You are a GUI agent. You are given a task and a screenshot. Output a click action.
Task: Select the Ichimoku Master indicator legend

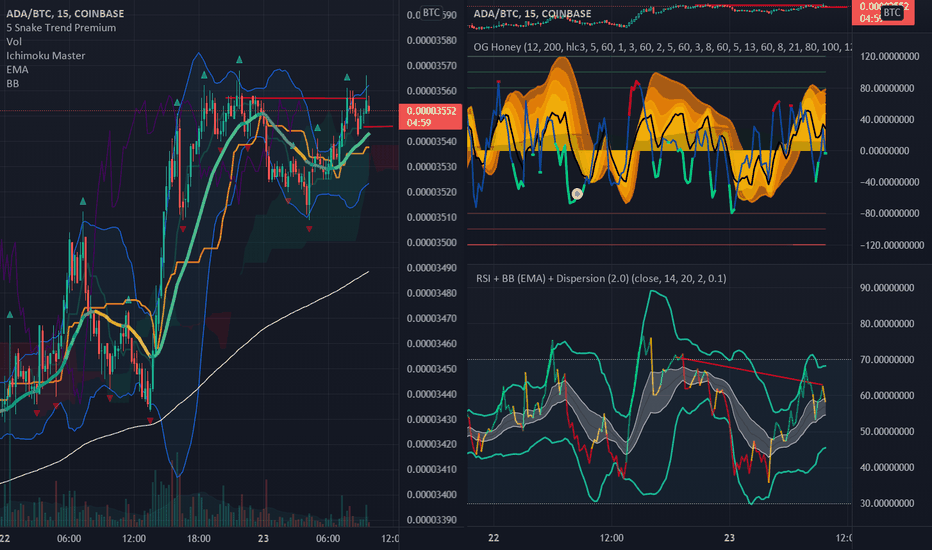pyautogui.click(x=46, y=55)
